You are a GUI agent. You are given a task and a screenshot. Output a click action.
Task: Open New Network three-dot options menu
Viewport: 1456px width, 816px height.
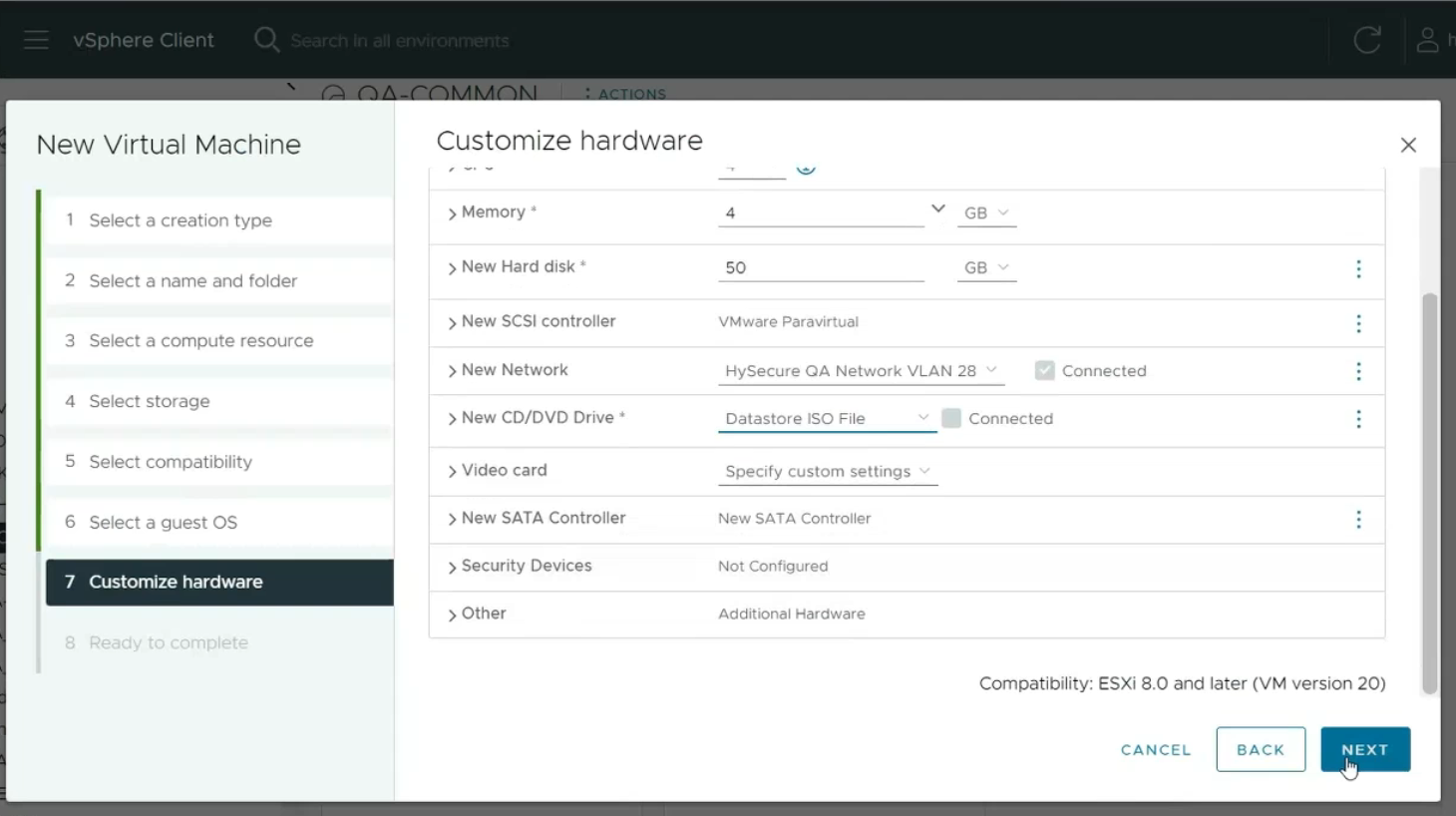coord(1357,371)
